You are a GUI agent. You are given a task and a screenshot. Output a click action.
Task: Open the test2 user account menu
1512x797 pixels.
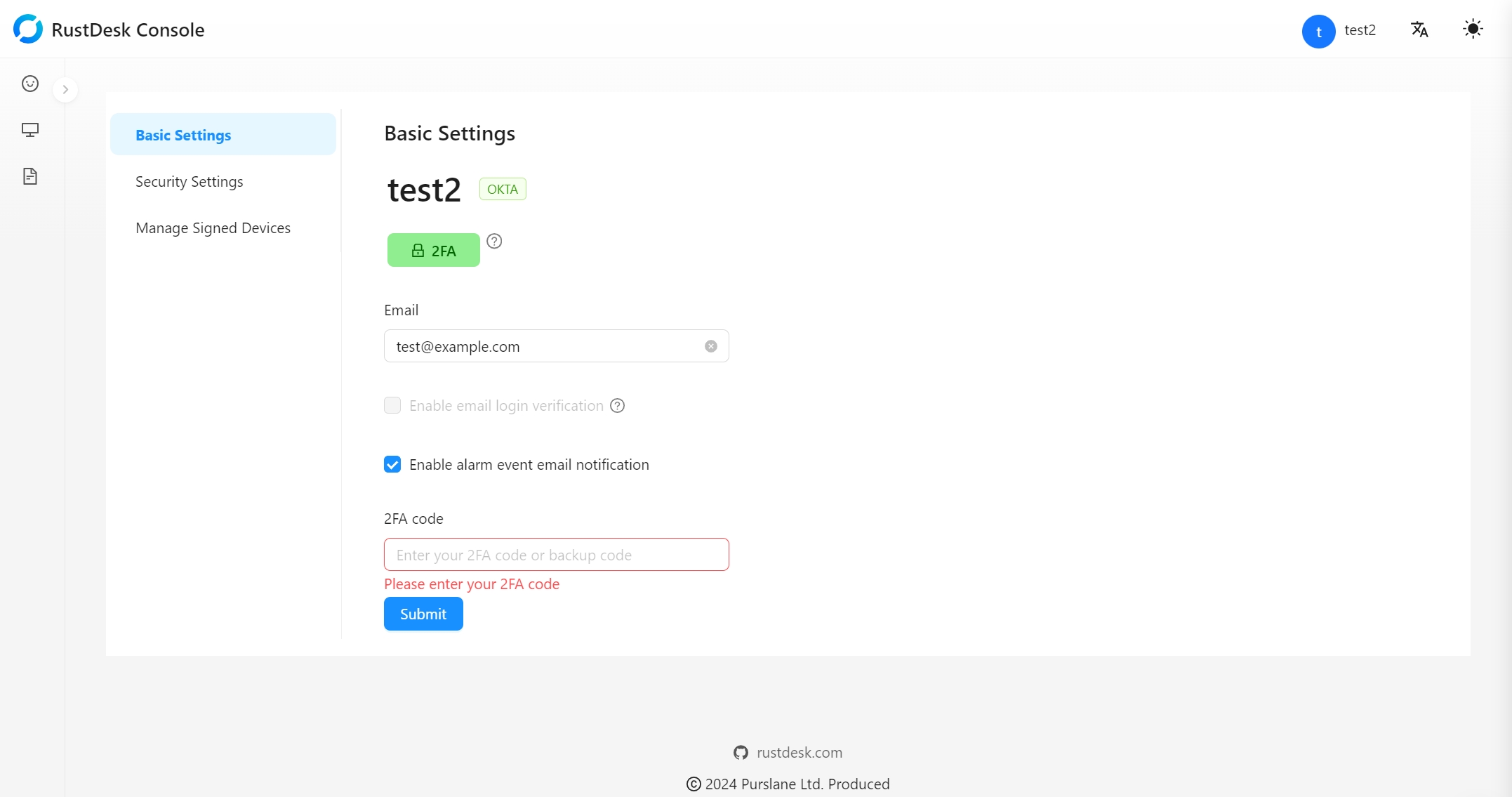tap(1360, 30)
